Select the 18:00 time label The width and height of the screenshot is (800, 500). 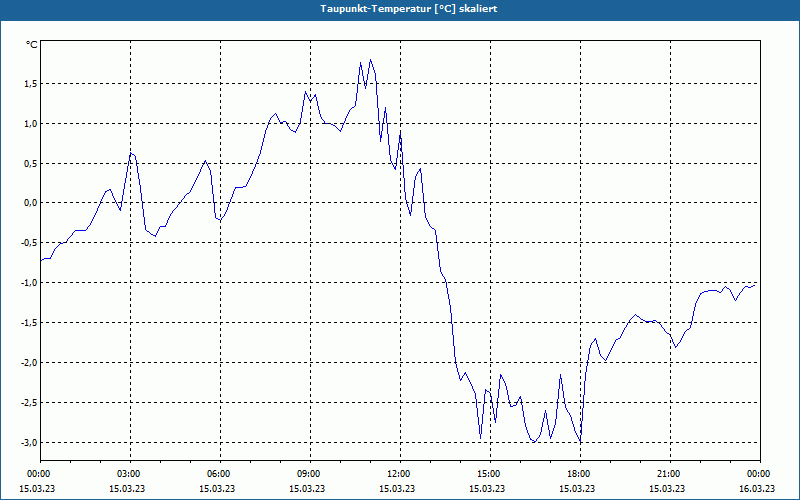(x=580, y=474)
